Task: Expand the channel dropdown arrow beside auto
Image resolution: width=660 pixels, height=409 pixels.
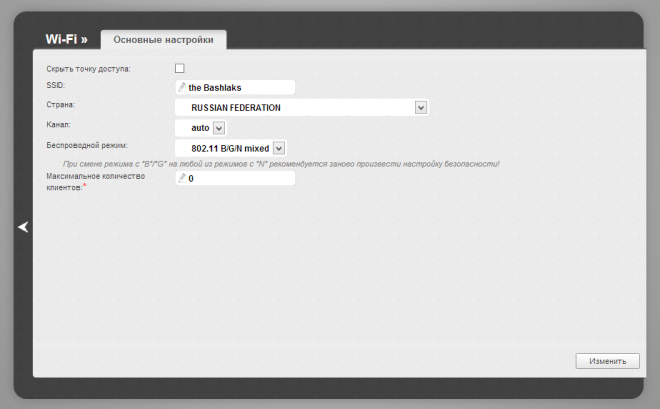Action: pos(219,128)
